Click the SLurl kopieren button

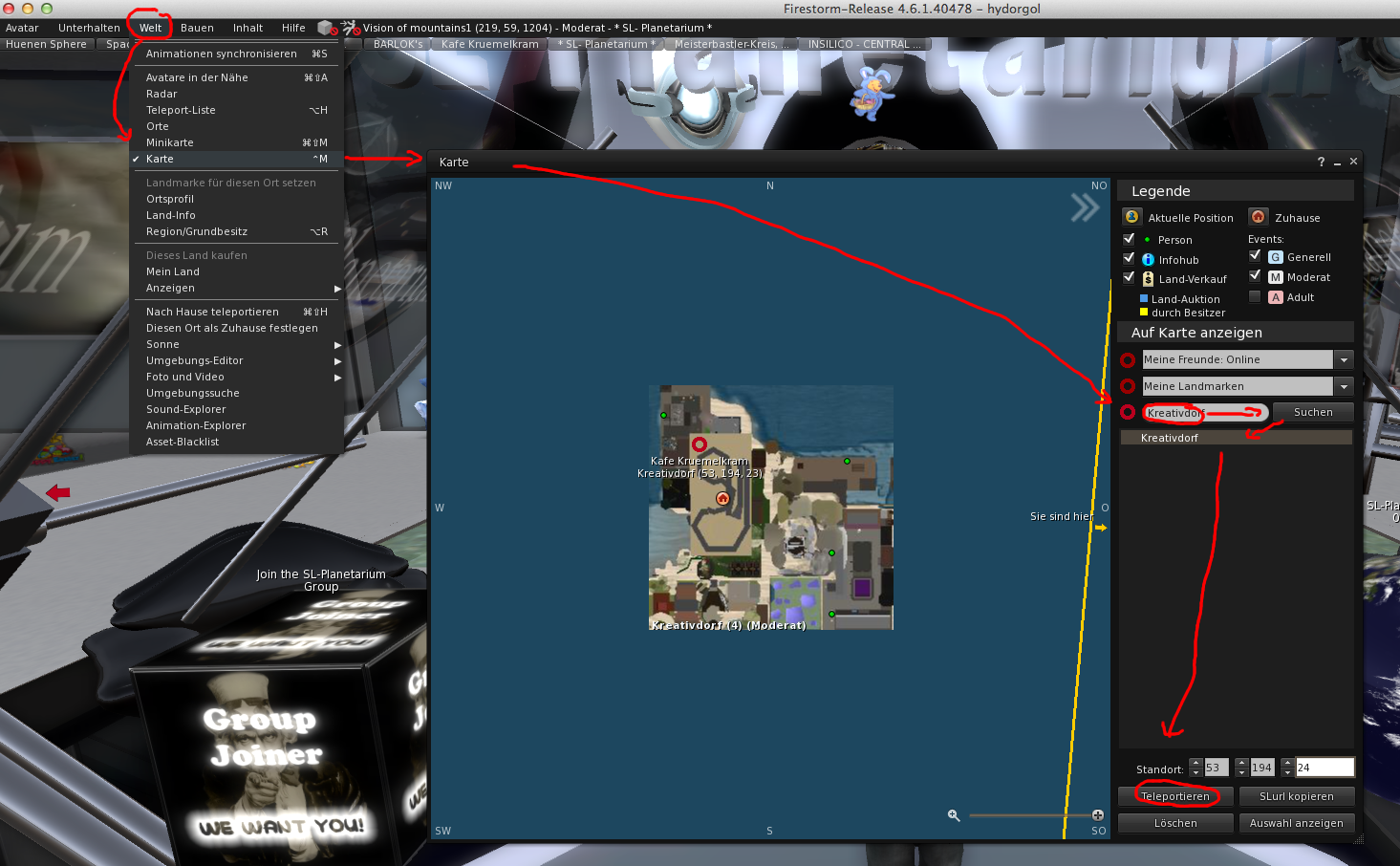1296,796
